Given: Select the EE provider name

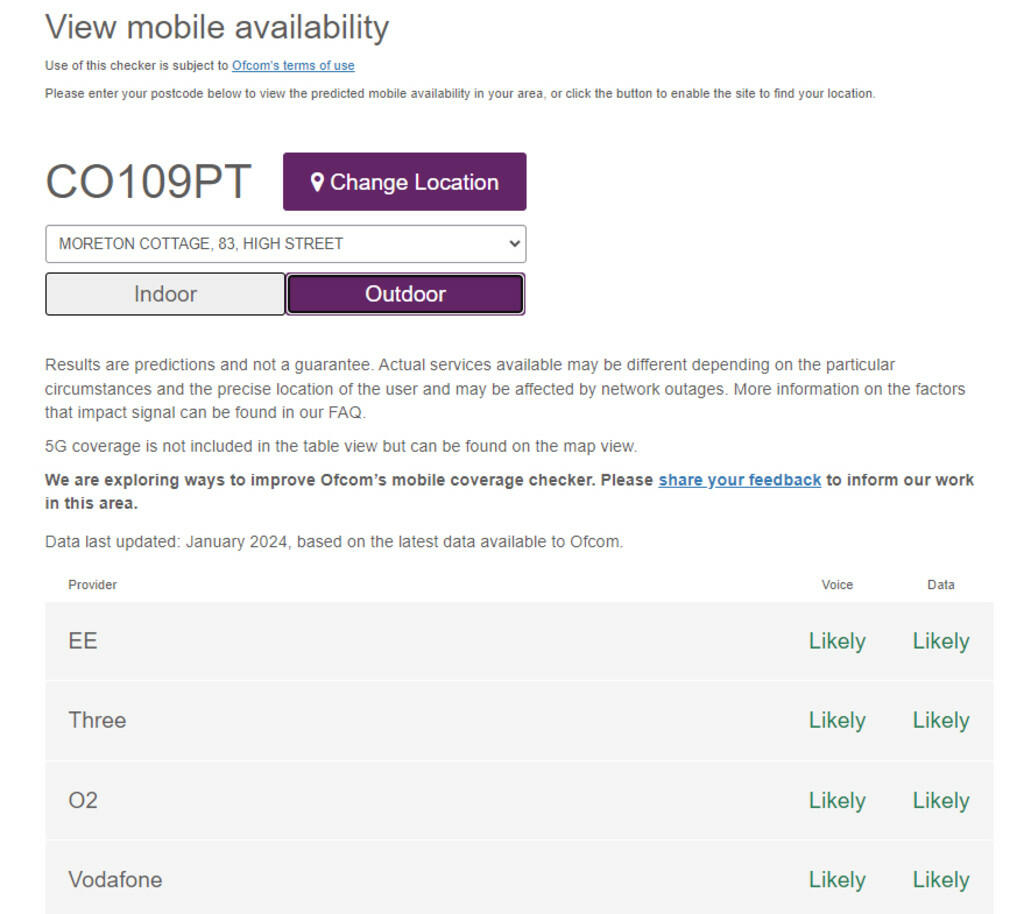Looking at the screenshot, I should [x=83, y=641].
